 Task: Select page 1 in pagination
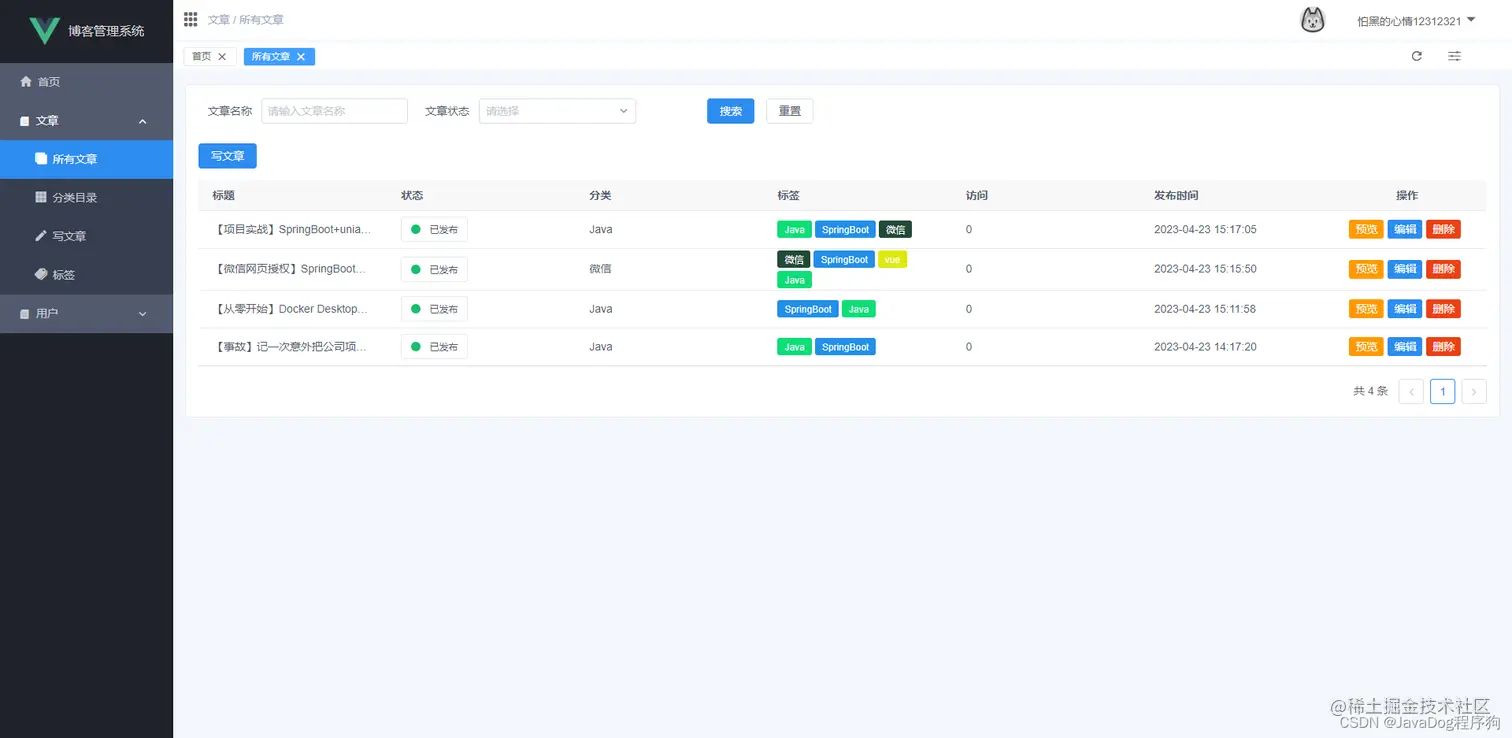[x=1442, y=391]
